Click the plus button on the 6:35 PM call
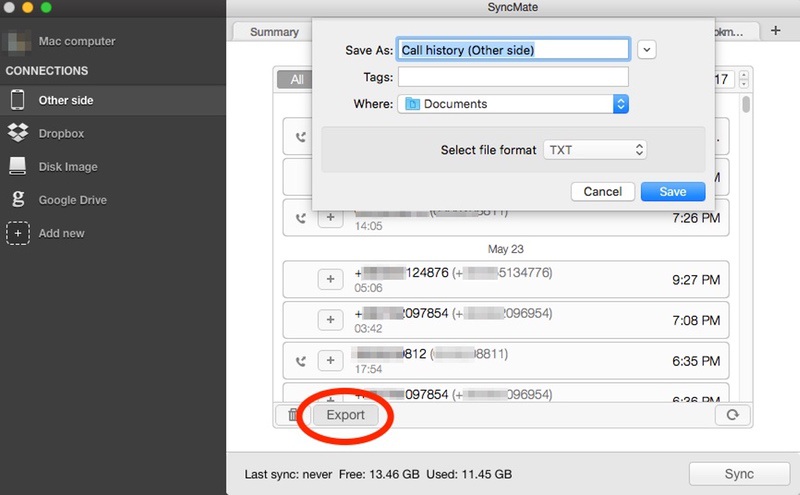800x495 pixels. click(x=331, y=360)
